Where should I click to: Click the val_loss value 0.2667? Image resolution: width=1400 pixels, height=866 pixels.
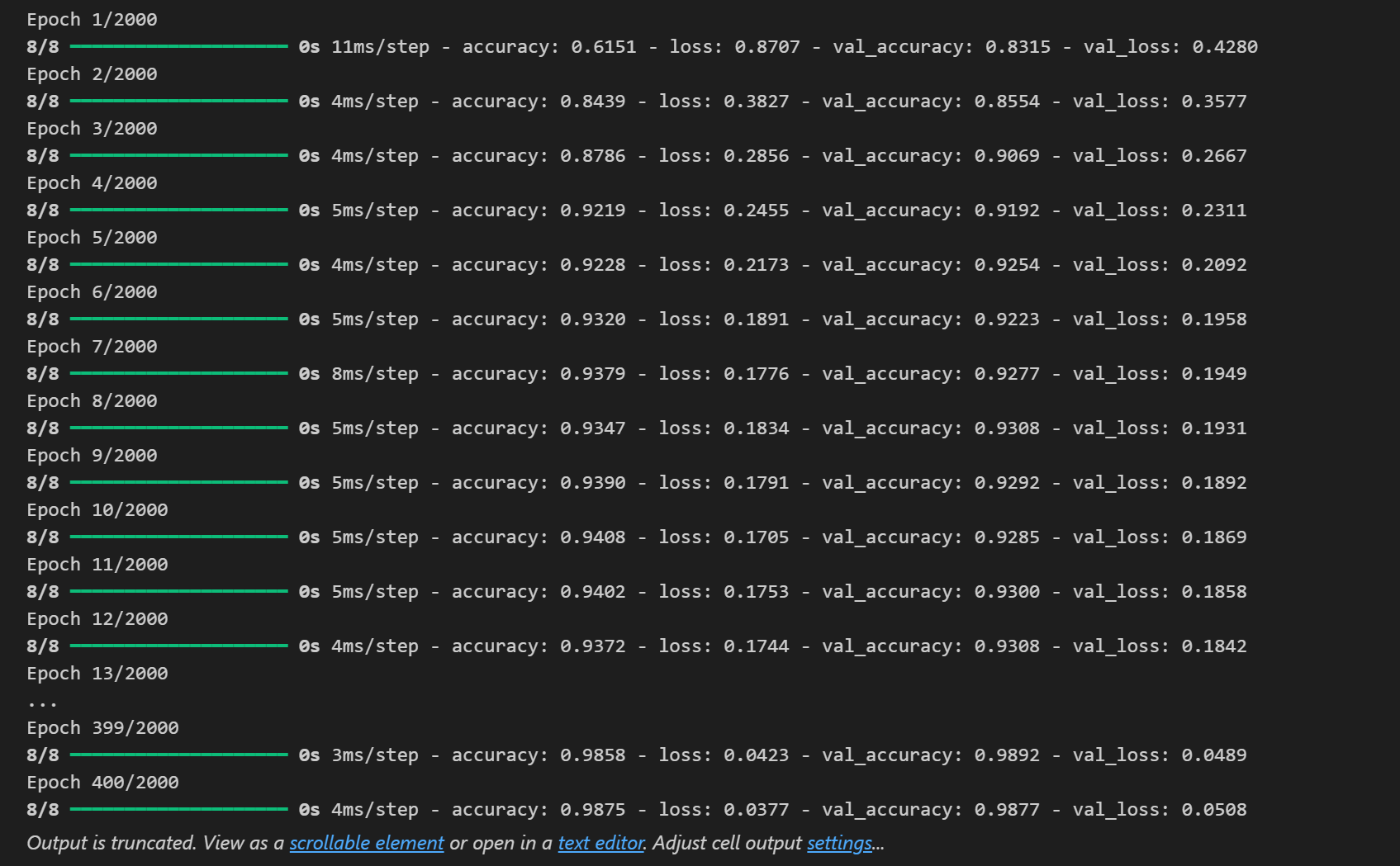(1214, 156)
